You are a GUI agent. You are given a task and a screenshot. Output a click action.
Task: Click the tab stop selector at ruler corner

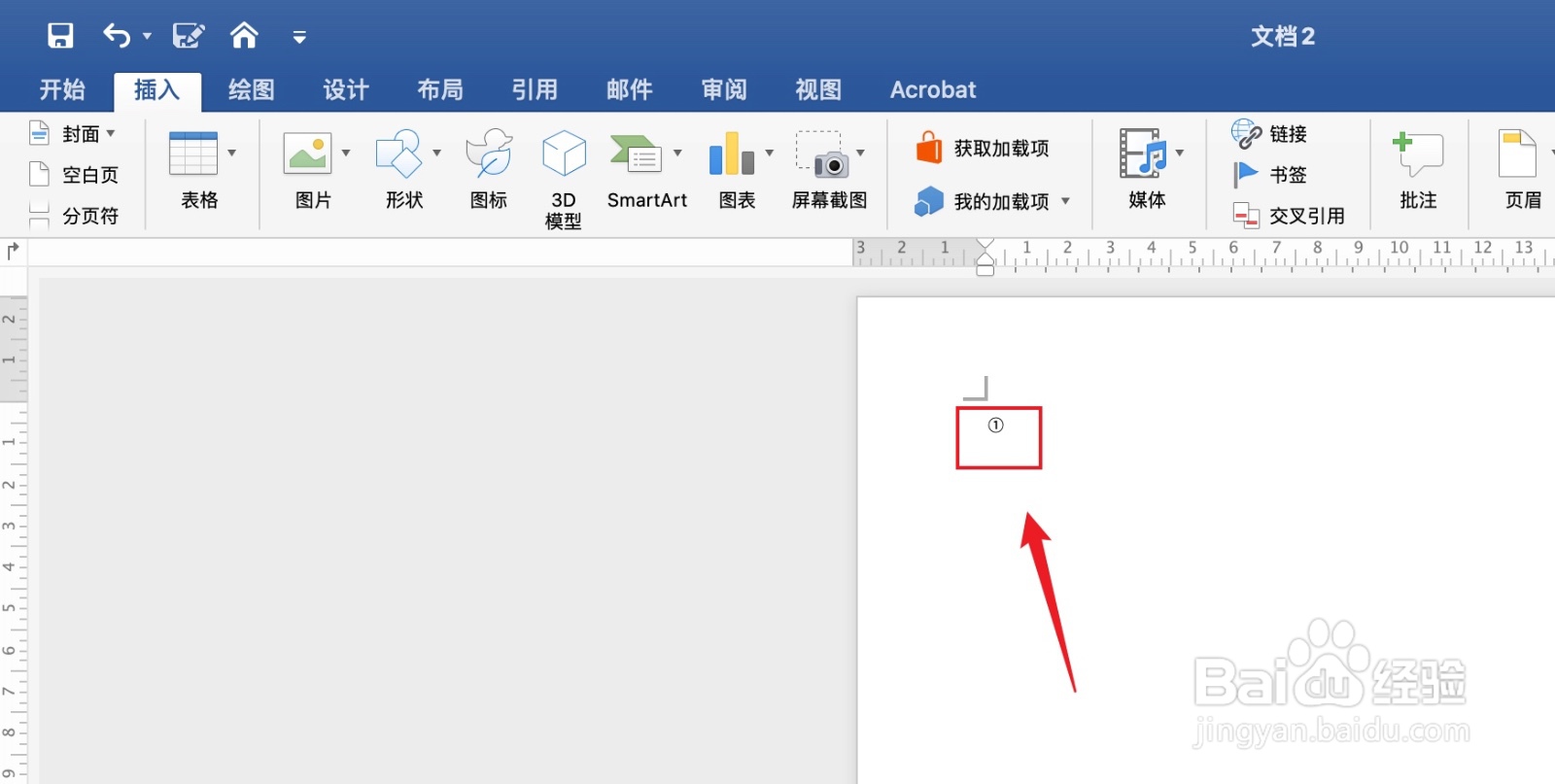(13, 251)
